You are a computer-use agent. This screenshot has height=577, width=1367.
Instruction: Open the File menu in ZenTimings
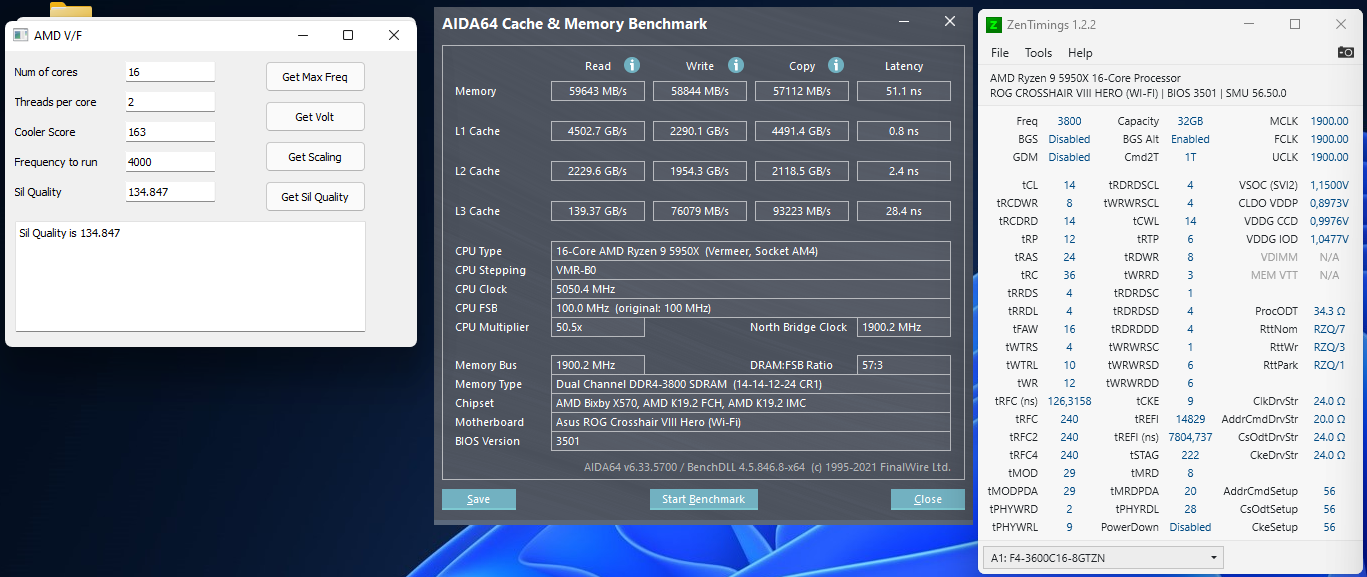(1000, 53)
